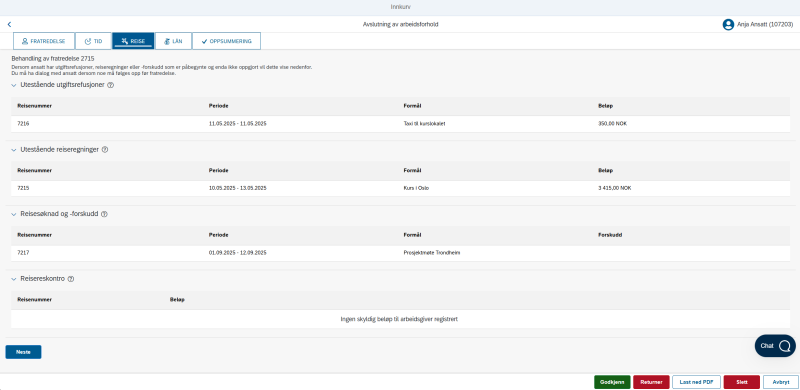Image resolution: width=800 pixels, height=390 pixels.
Task: Click the Anja Ansatt (107203) name label
Action: [765, 25]
